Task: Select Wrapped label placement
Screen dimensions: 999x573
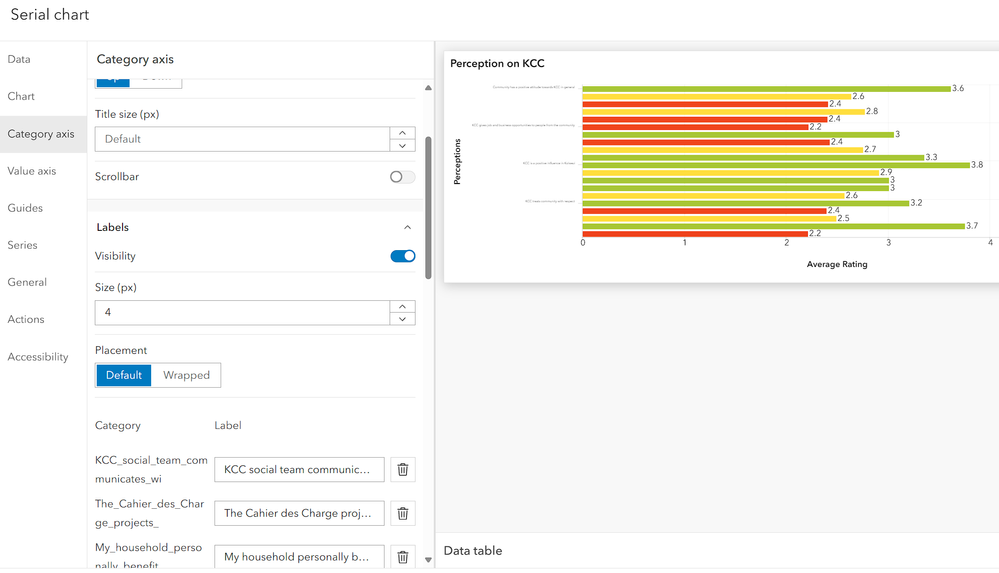Action: [x=186, y=375]
